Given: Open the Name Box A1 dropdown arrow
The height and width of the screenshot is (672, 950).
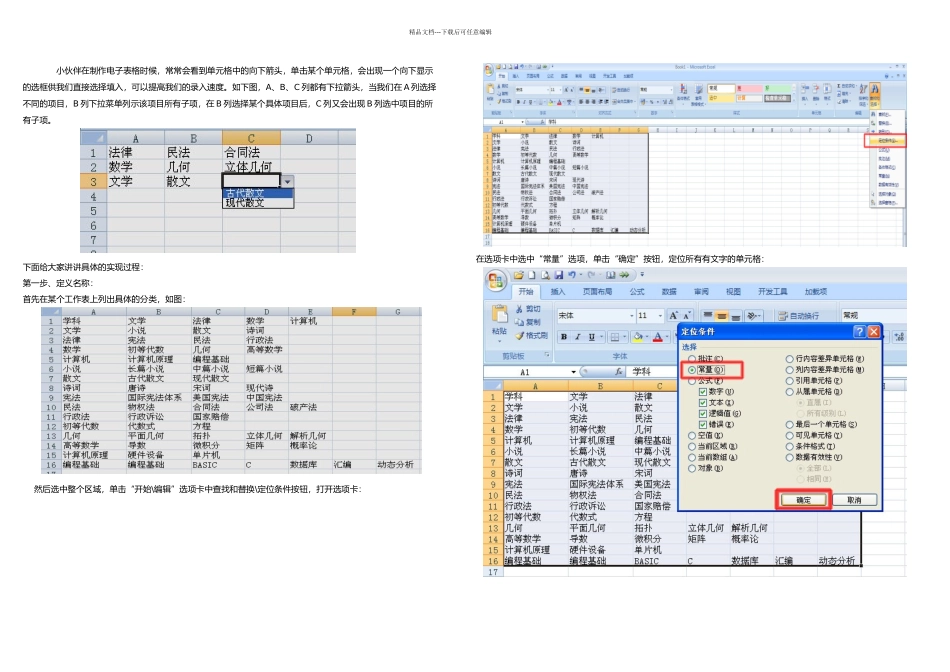Looking at the screenshot, I should point(573,371).
